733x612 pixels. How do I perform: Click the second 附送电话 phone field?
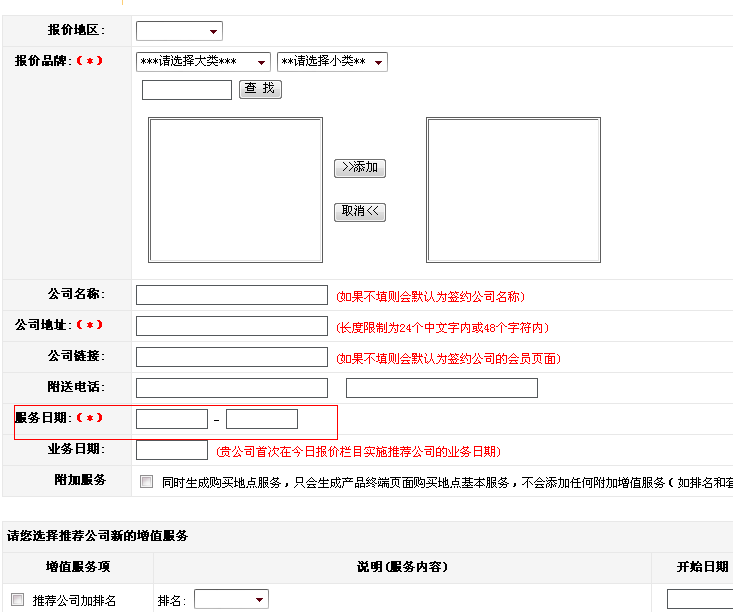click(x=441, y=388)
